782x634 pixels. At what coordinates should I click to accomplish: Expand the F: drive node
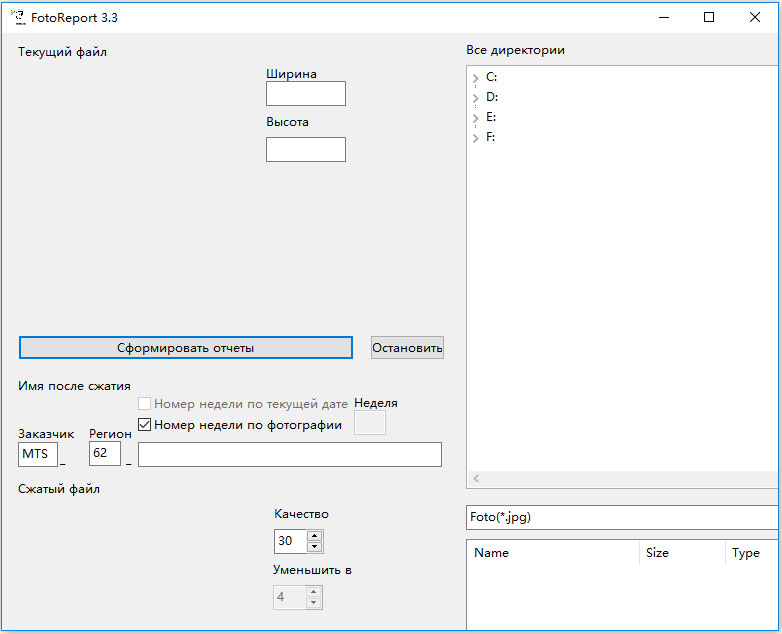[475, 138]
